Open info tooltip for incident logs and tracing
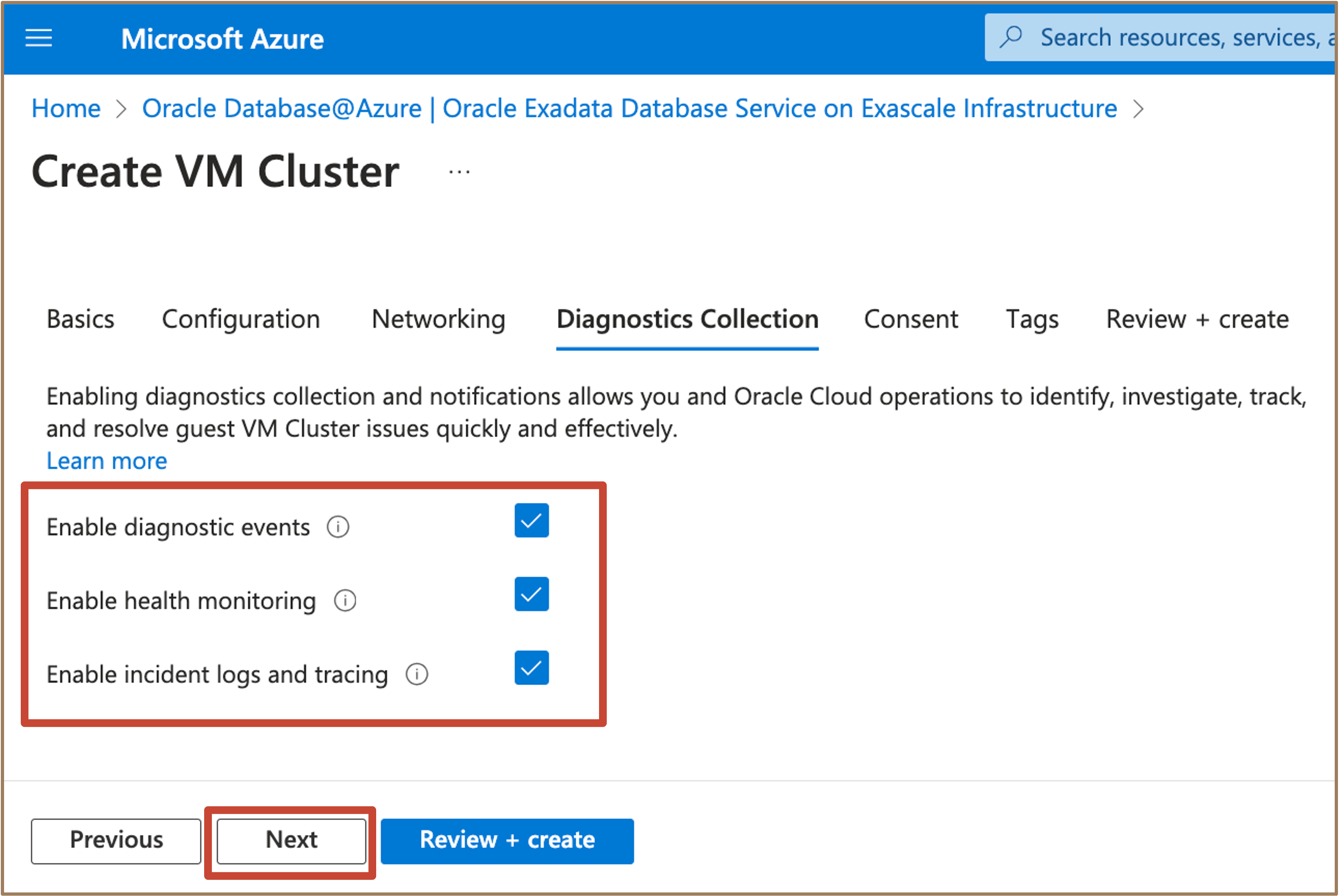This screenshot has width=1340, height=896. [417, 674]
